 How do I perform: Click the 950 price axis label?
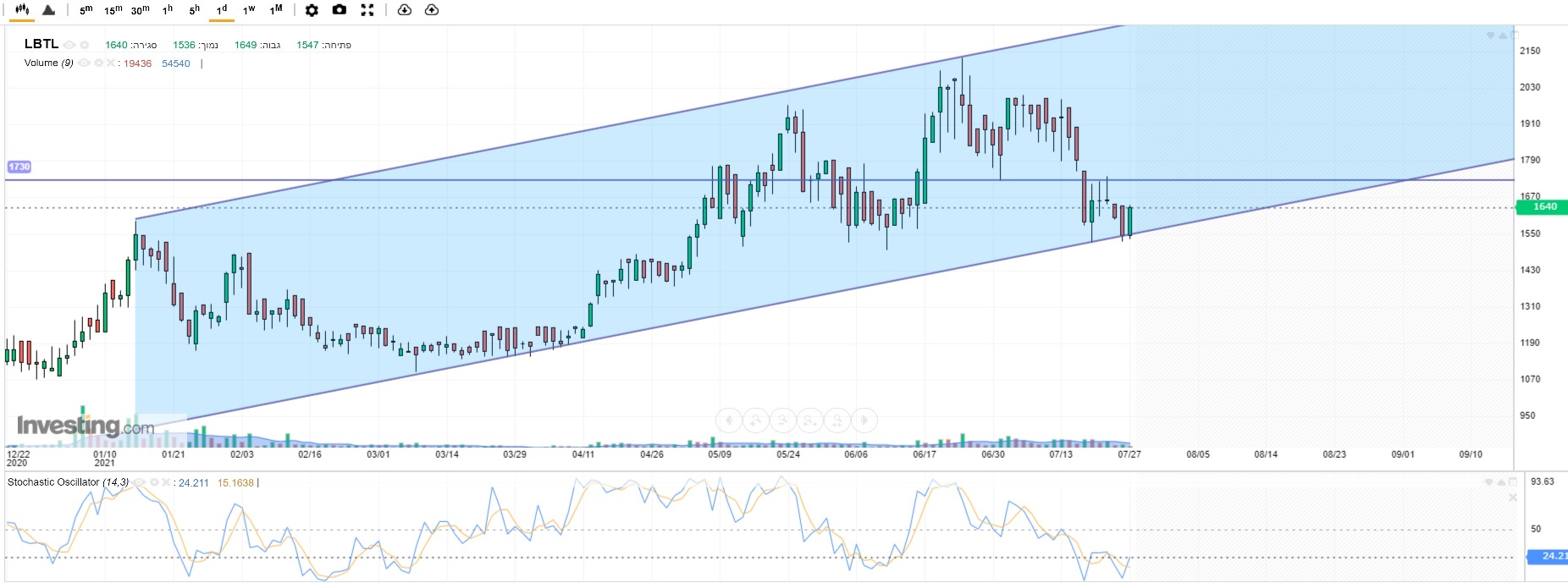1527,415
